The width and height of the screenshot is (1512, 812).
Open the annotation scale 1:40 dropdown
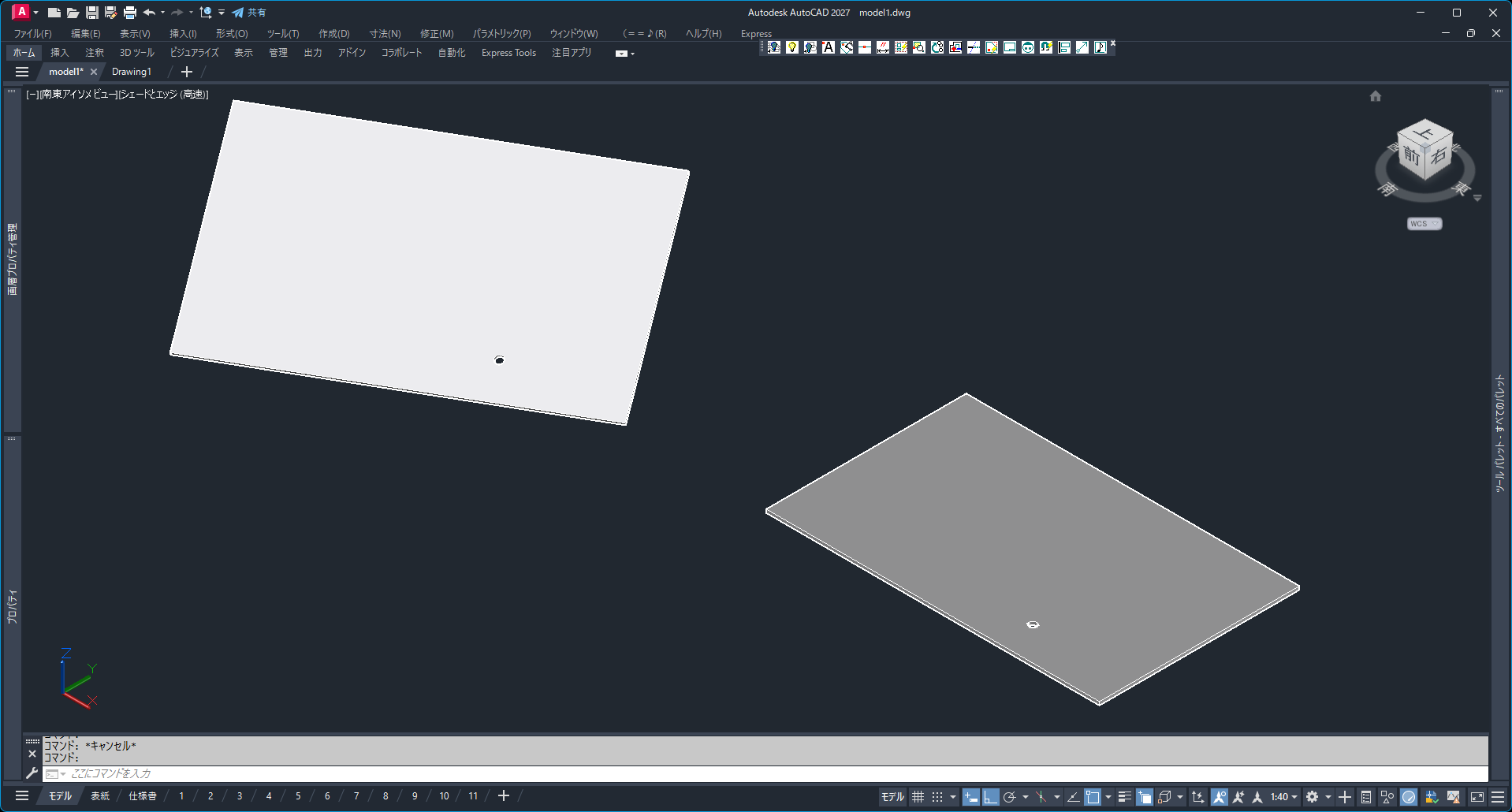(x=1283, y=797)
